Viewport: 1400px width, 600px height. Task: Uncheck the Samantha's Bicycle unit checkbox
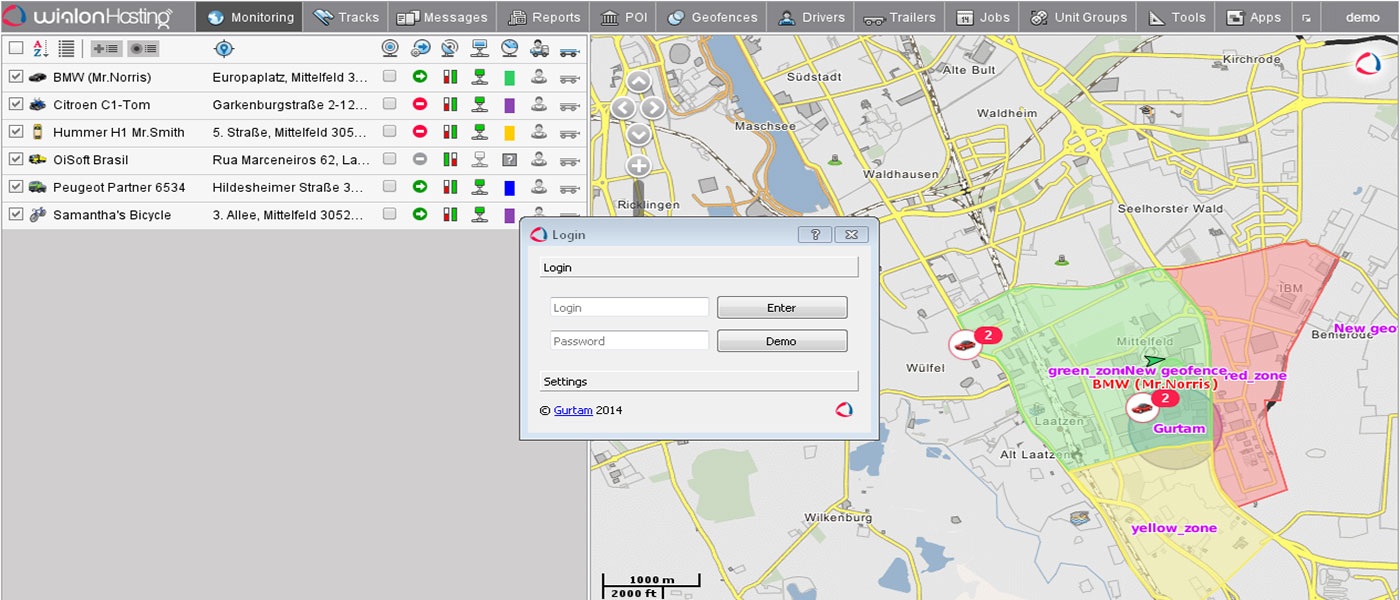pos(16,214)
